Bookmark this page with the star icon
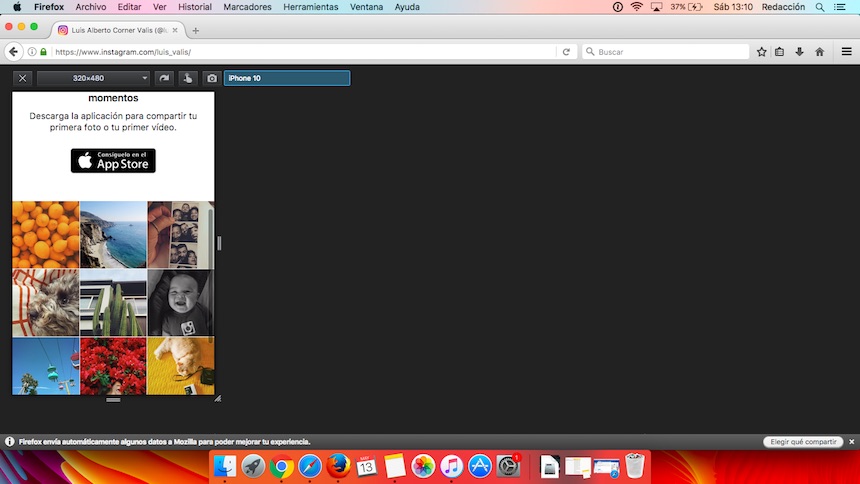860x484 pixels. [762, 52]
